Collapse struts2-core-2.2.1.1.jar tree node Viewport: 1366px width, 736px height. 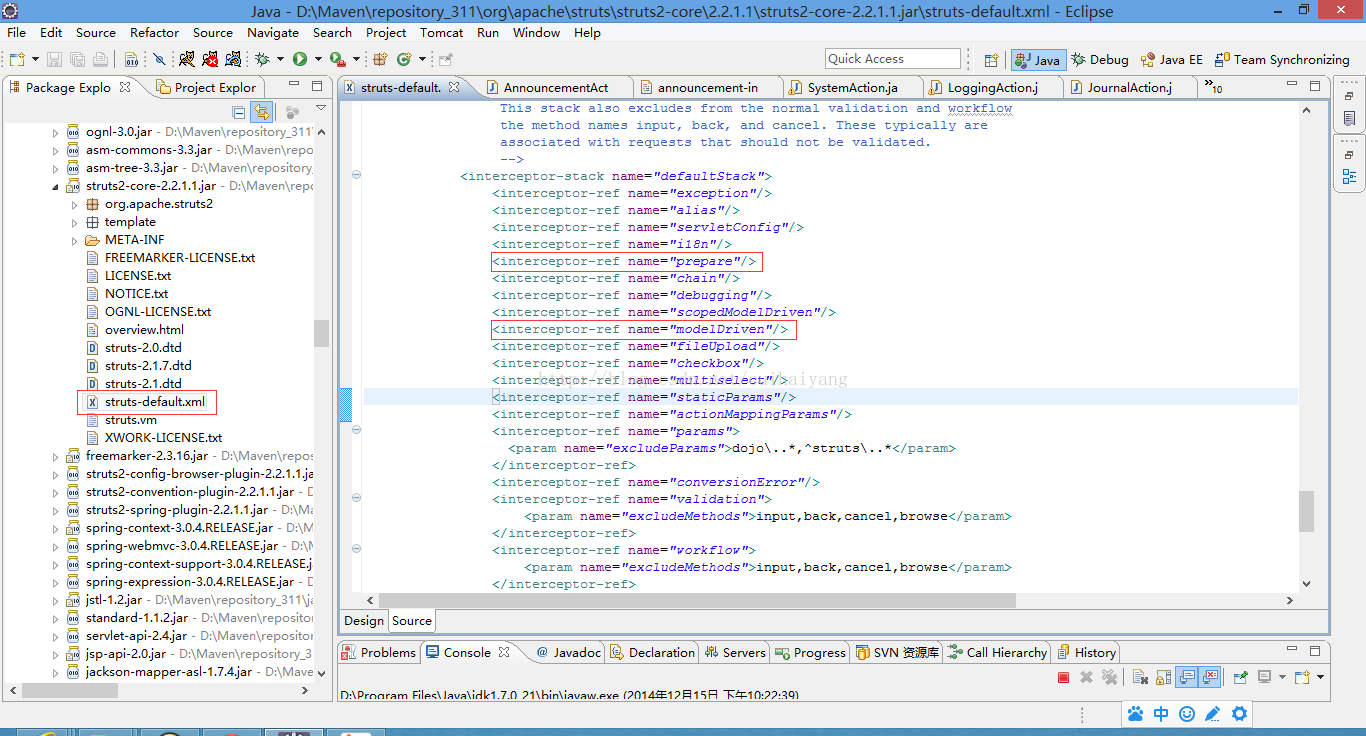[57, 186]
